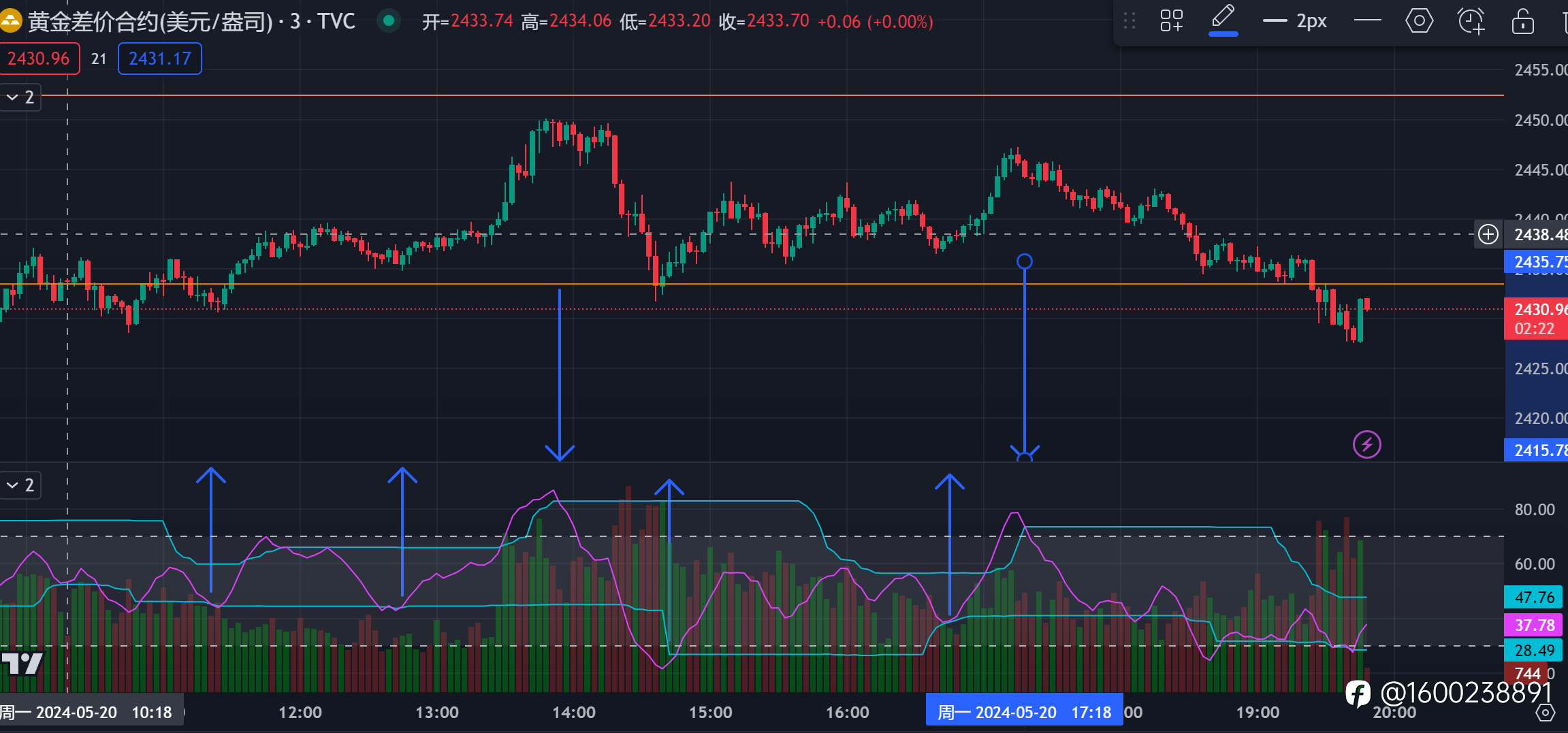Open the time axis settings icon
This screenshot has width=1568, height=733.
tap(1546, 713)
